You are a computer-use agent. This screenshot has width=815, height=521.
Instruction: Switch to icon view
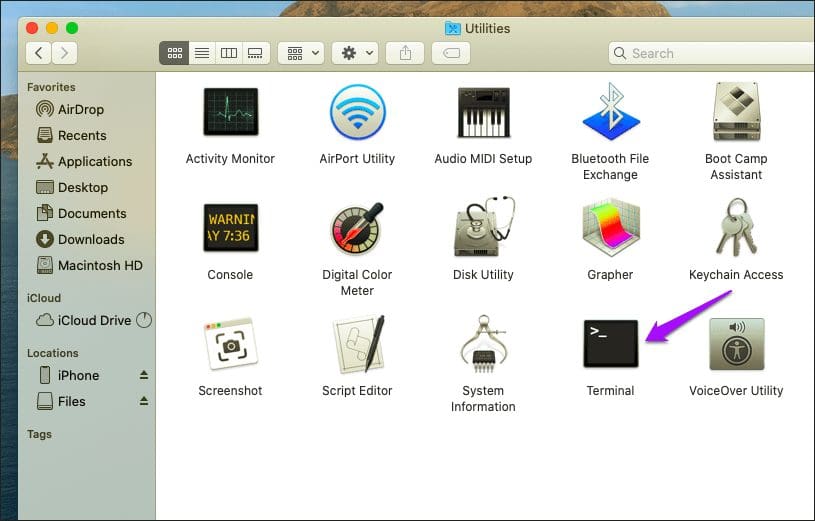174,53
